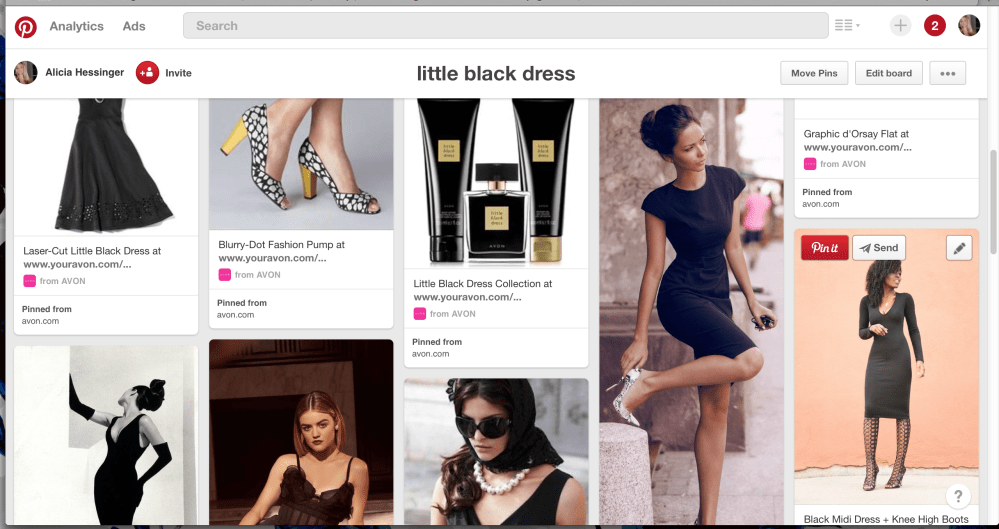
Task: Click AVON pink icon under Blurry-Dot Pump
Action: tap(224, 275)
